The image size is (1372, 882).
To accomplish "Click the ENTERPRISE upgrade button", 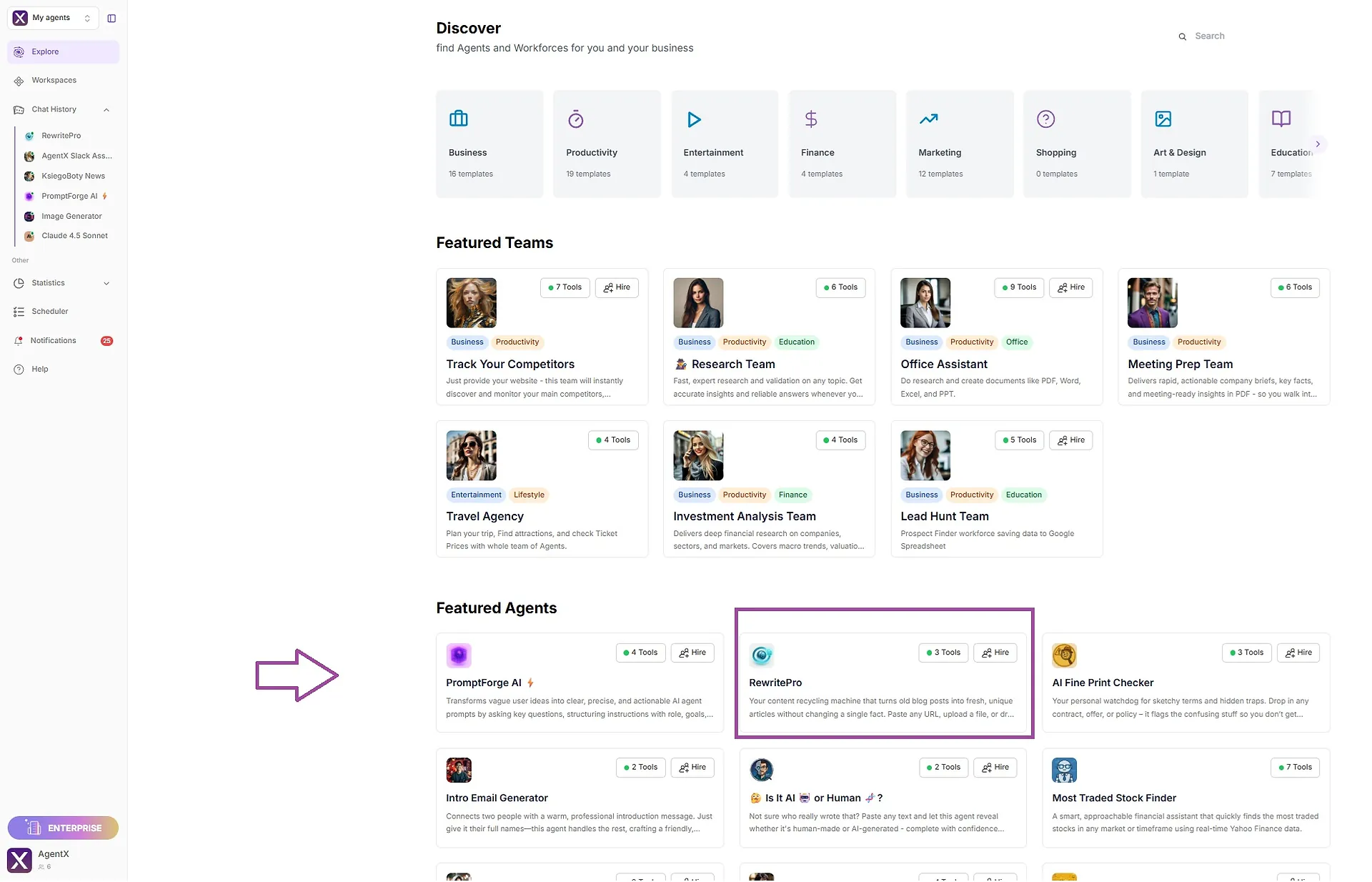I will point(63,828).
